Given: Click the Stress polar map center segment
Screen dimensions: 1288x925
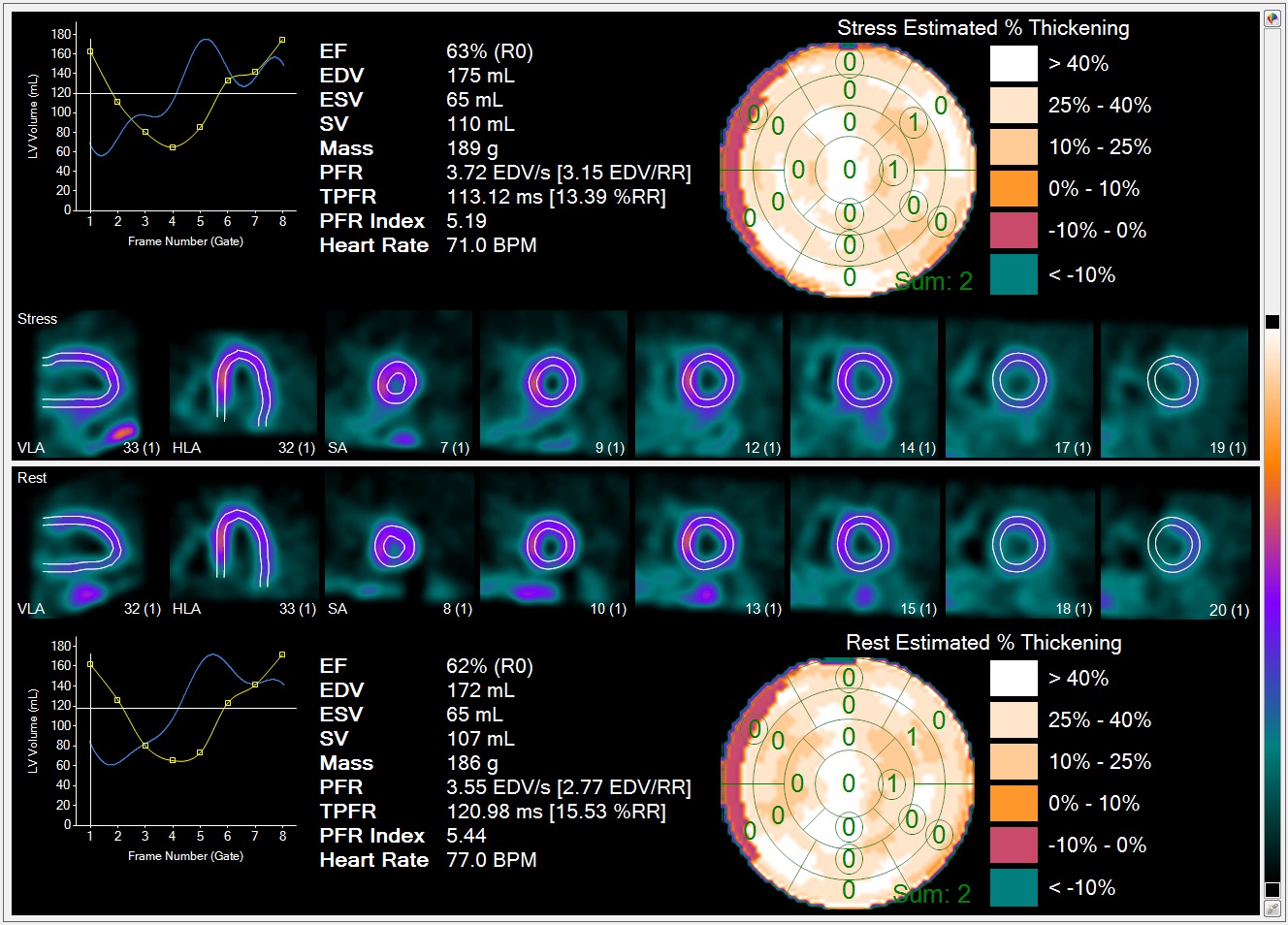Looking at the screenshot, I should click(849, 170).
